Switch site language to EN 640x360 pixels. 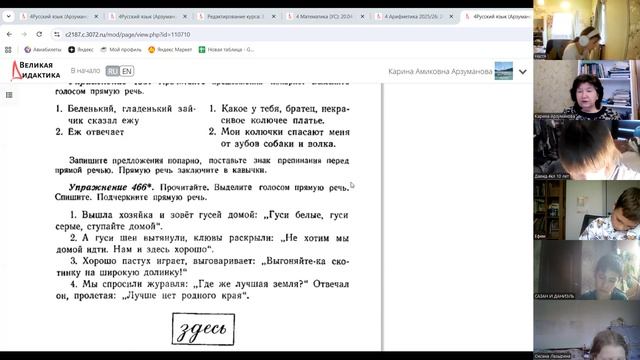[127, 71]
